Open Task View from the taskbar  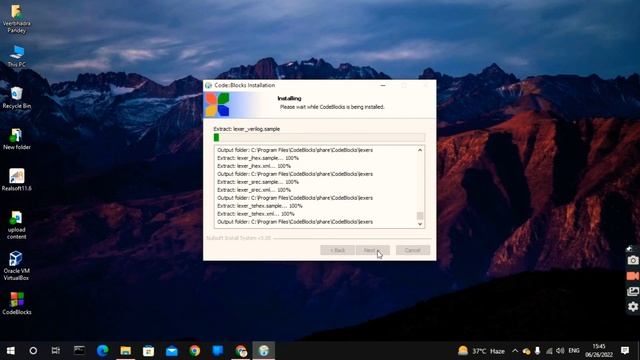56,351
